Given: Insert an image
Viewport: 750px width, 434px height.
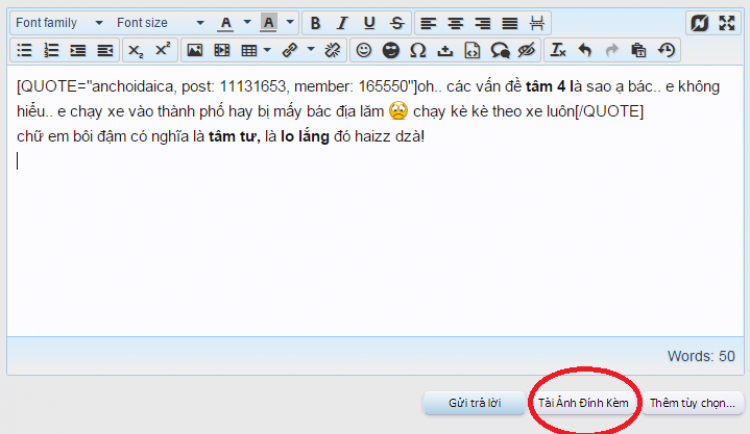Looking at the screenshot, I should (195, 50).
